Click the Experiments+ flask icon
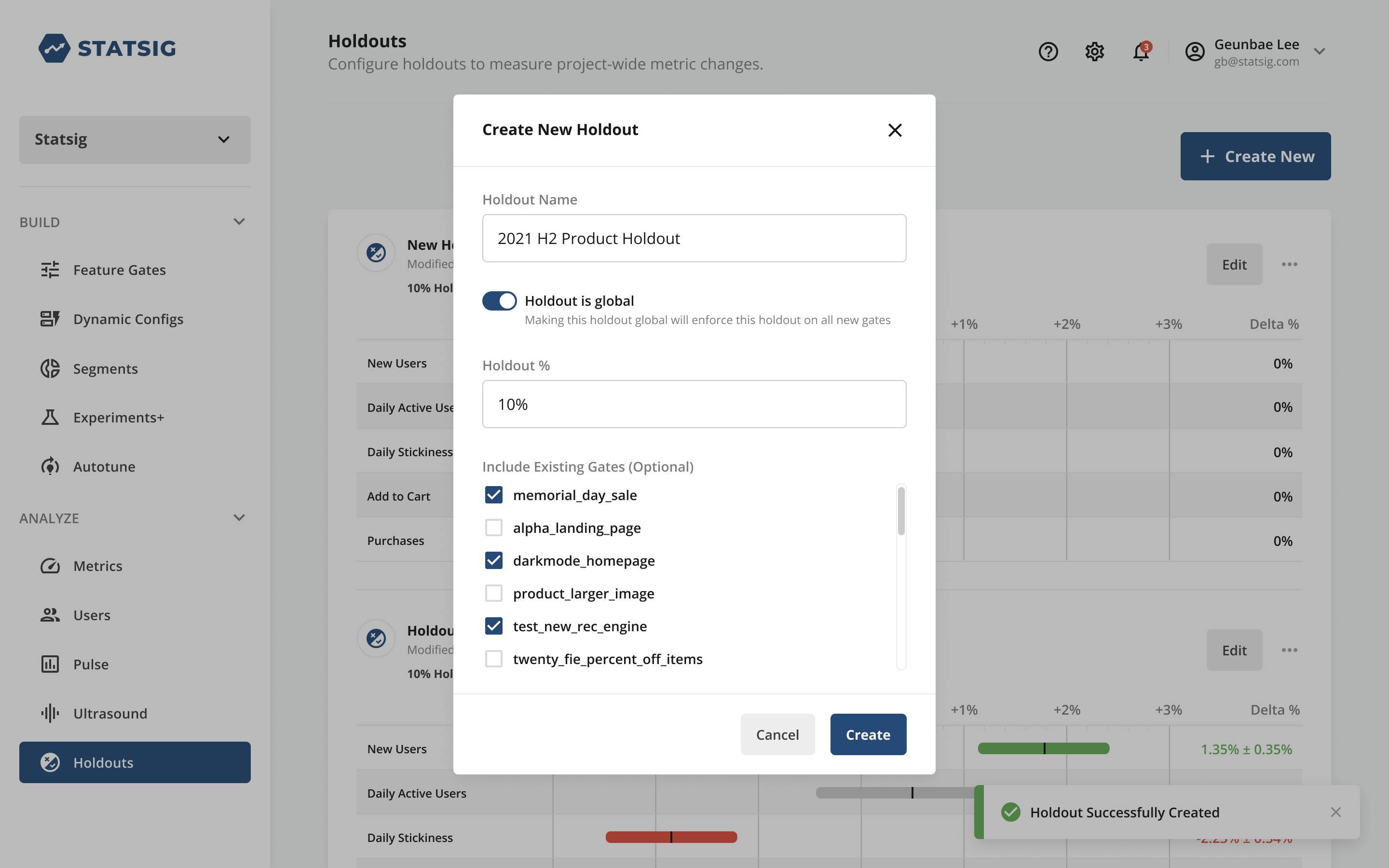The width and height of the screenshot is (1389, 868). (50, 417)
